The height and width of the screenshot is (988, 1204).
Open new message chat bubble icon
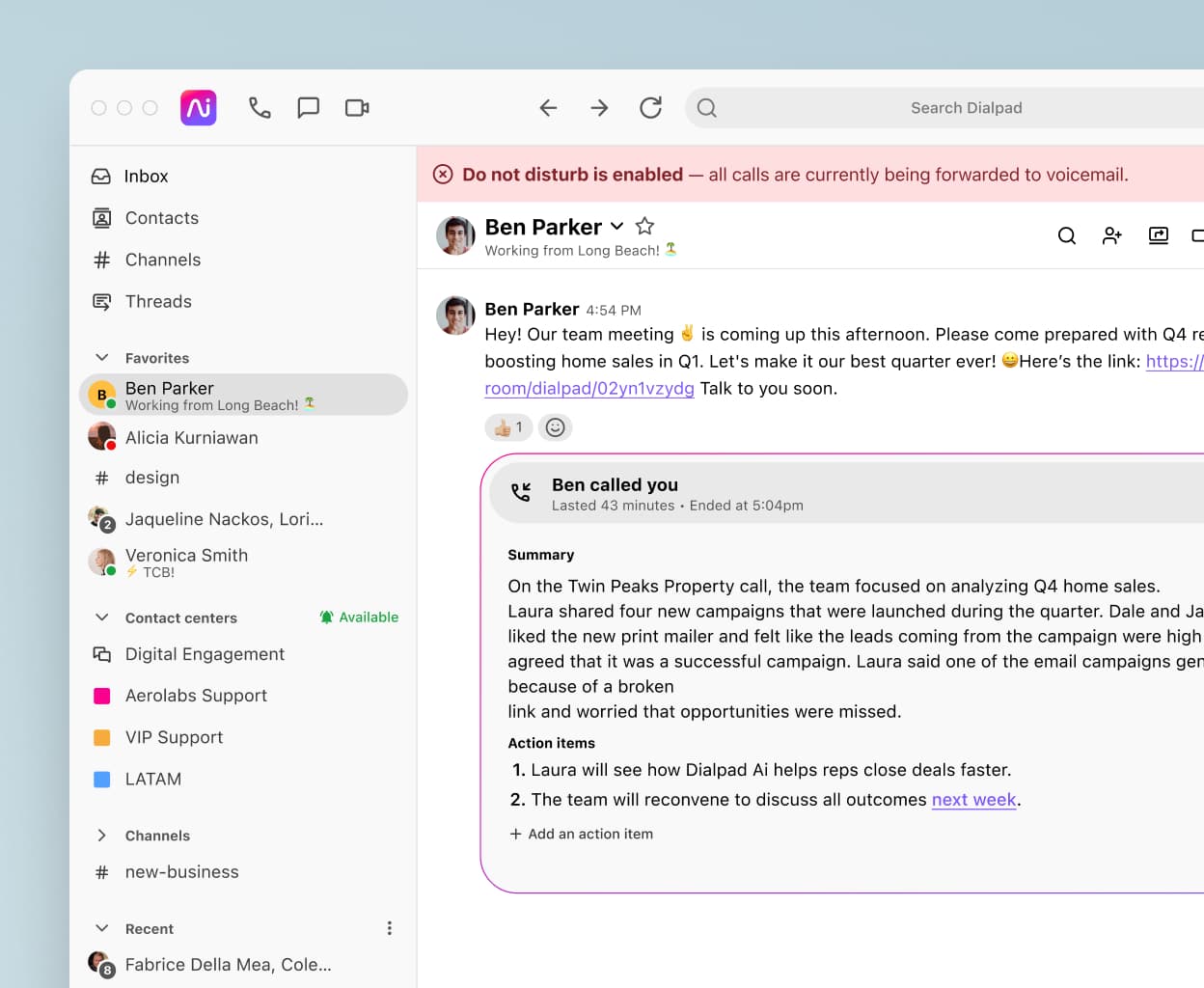309,108
